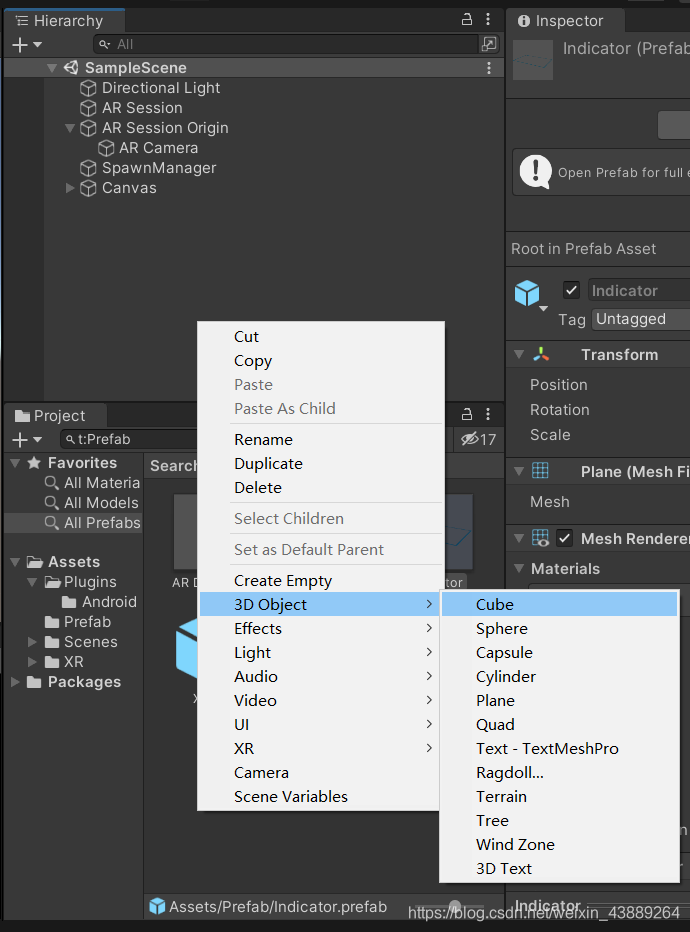
Task: Expand the Packages foldout
Action: pos(16,682)
